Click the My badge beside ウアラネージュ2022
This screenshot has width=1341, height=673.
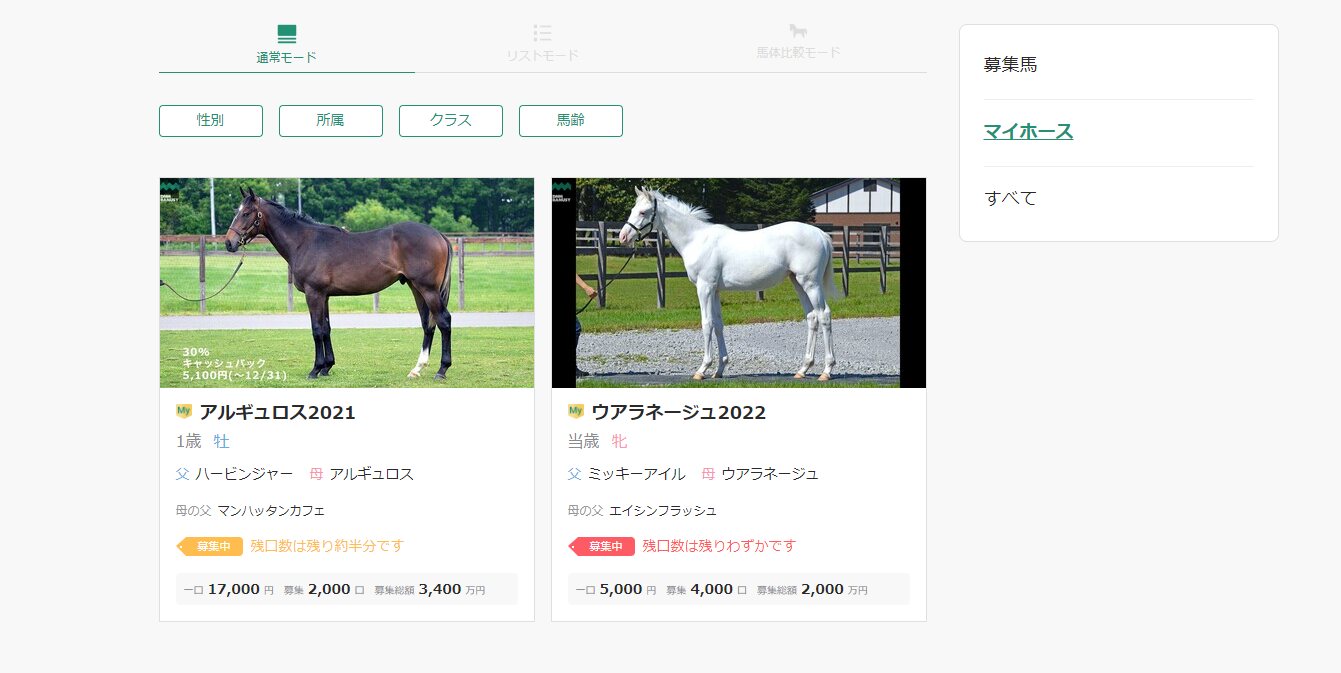tap(576, 411)
